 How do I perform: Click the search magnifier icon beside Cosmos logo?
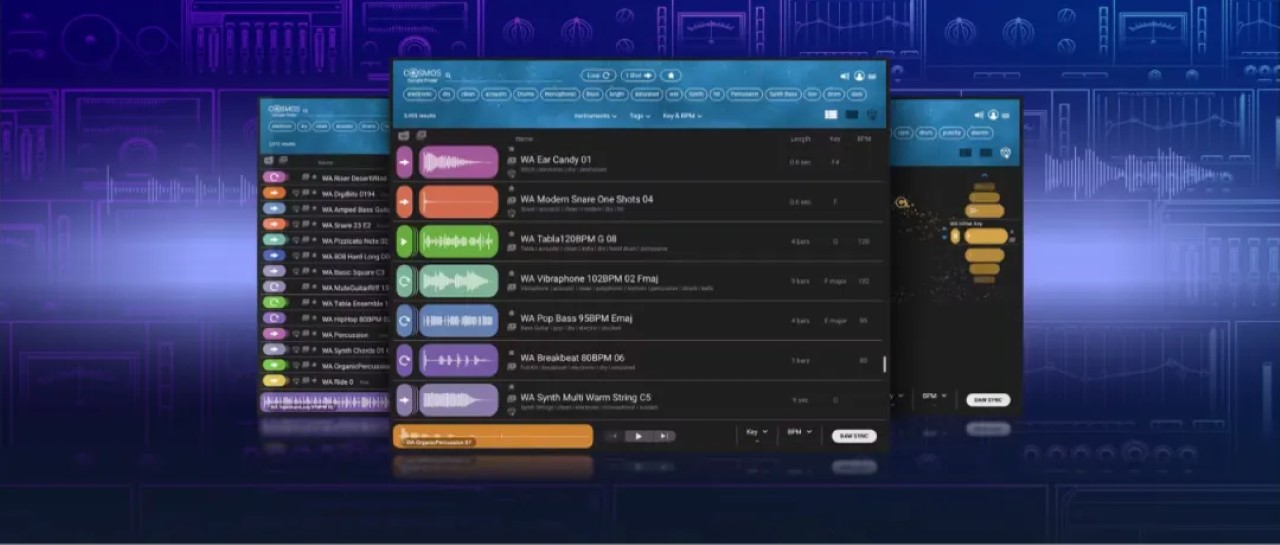[449, 75]
